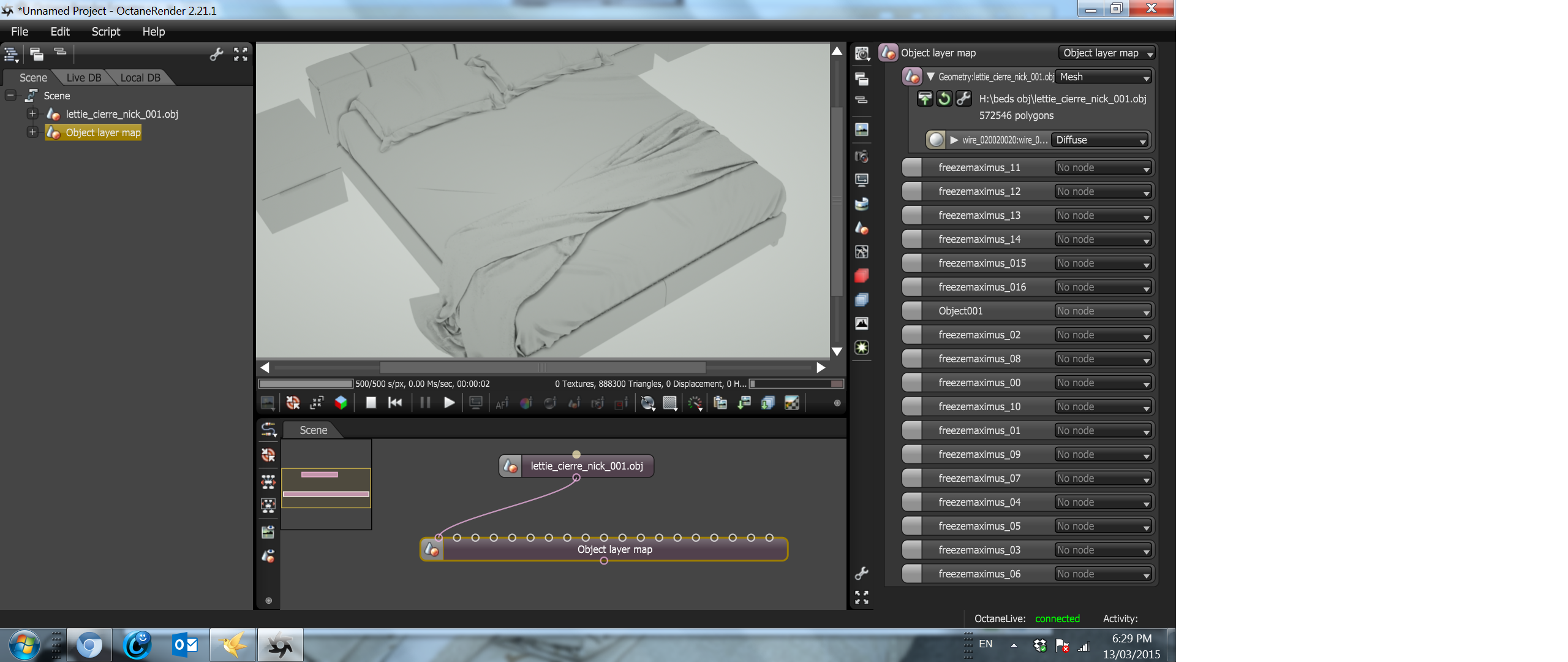
Task: Open the freezemaximus_13 No node dropdown
Action: tap(1102, 215)
